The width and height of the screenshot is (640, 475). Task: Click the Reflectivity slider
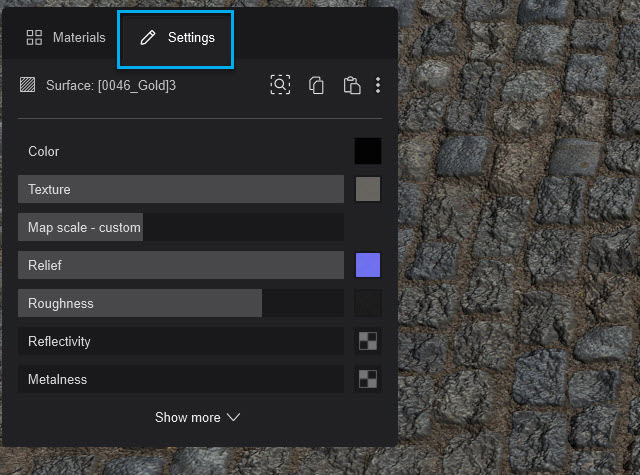[x=181, y=341]
